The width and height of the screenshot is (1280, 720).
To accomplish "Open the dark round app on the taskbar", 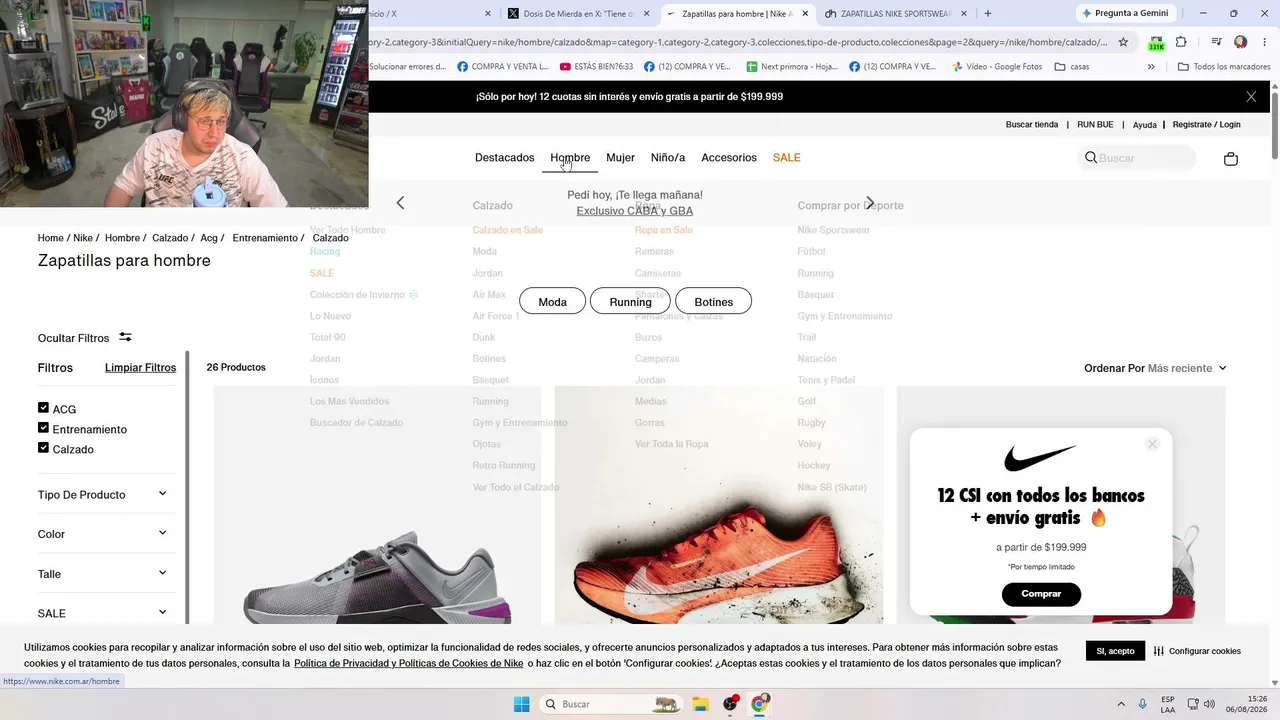I will pyautogui.click(x=730, y=704).
